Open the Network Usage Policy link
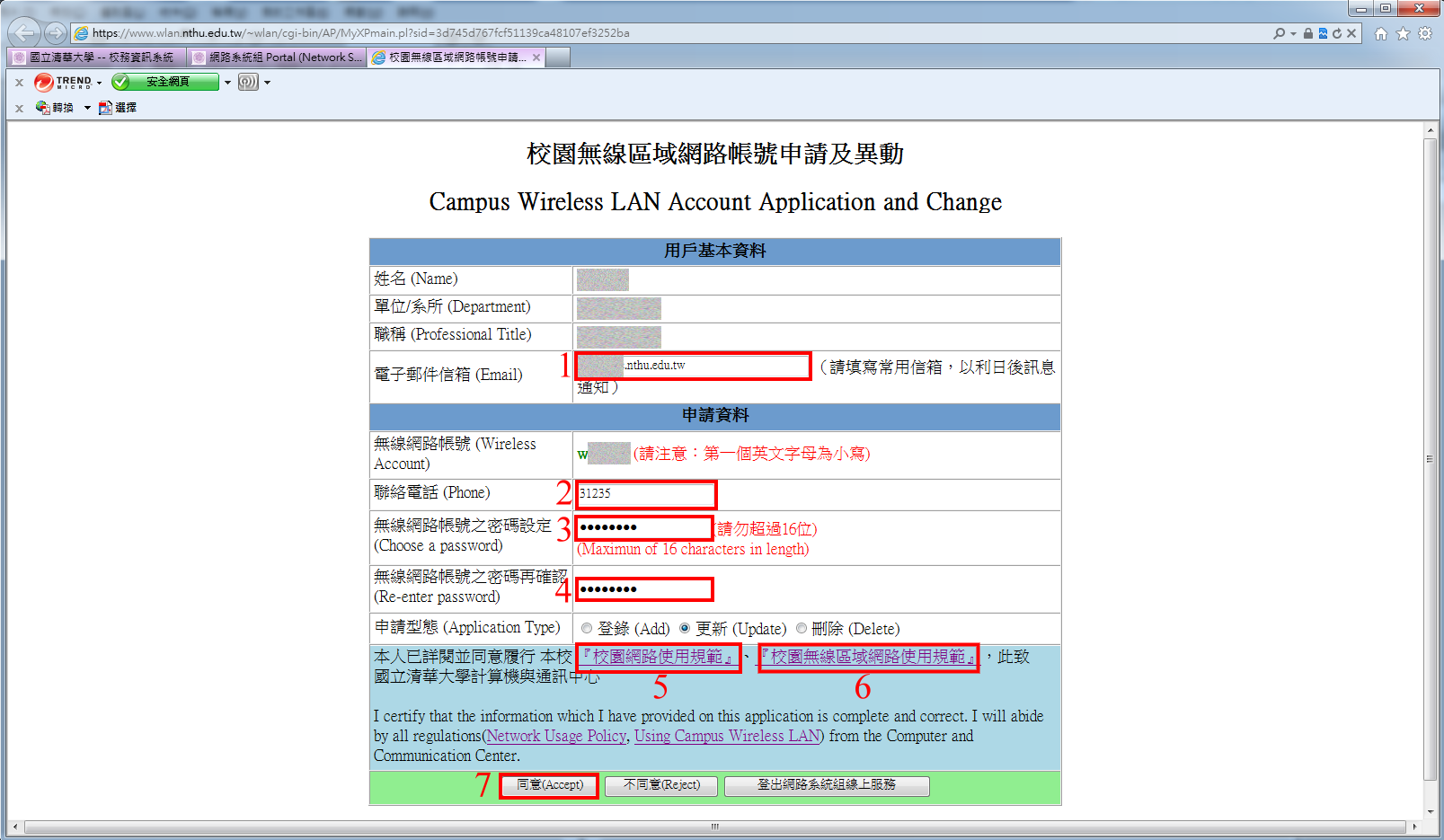 click(556, 736)
